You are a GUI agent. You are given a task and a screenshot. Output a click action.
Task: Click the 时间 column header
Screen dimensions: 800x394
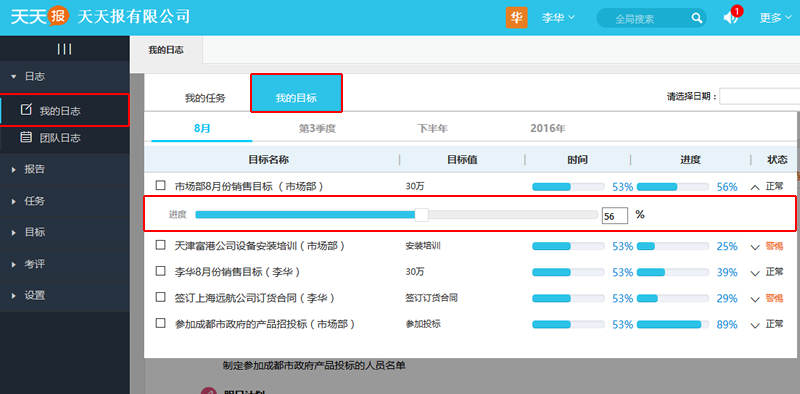click(577, 160)
